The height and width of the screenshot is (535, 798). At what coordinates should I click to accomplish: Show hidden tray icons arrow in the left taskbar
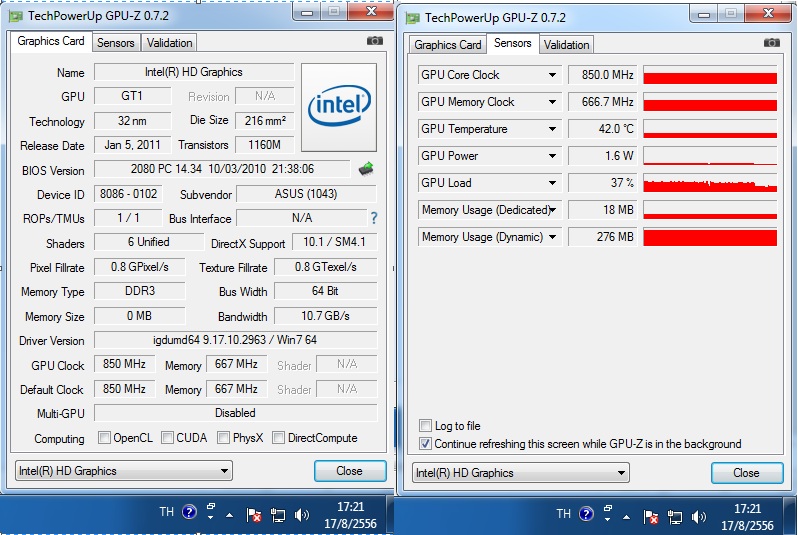230,516
